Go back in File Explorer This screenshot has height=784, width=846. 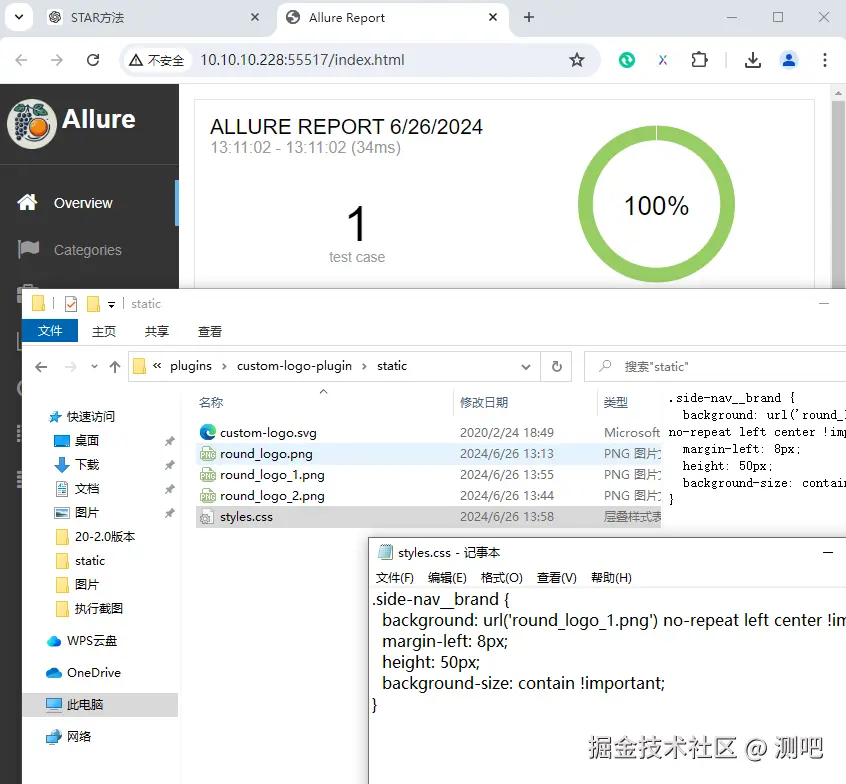point(41,367)
